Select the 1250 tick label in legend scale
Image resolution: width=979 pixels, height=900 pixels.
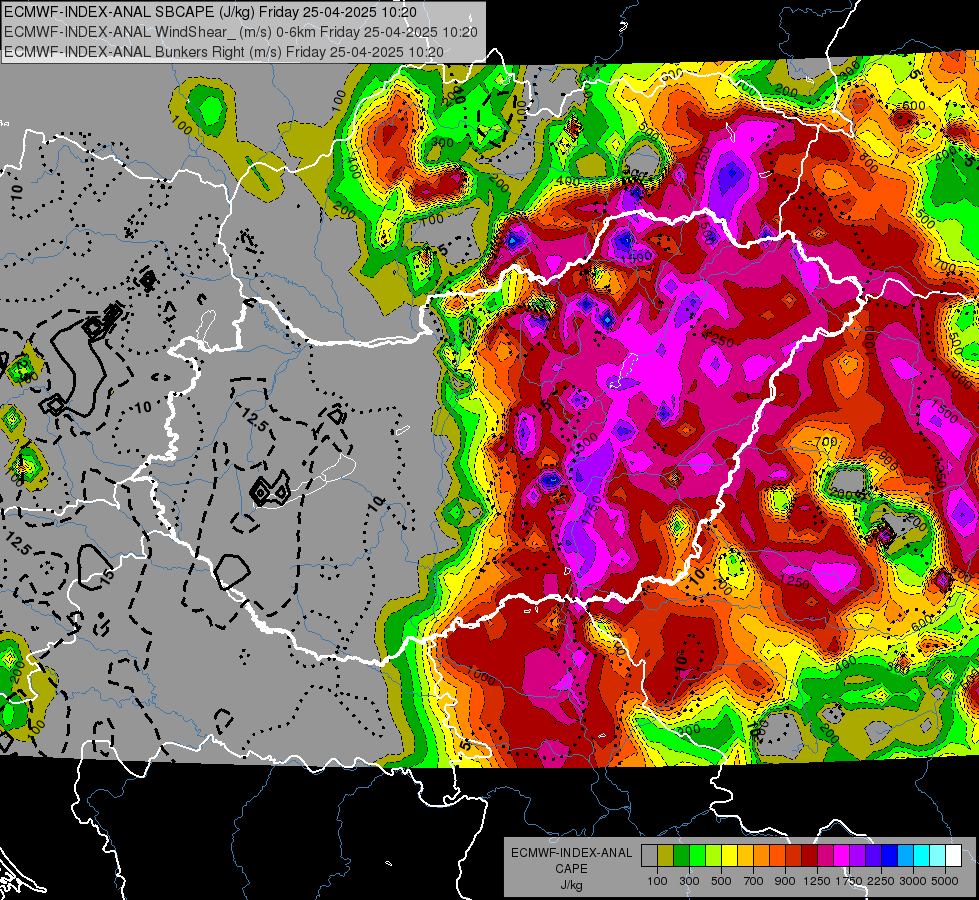click(x=817, y=881)
